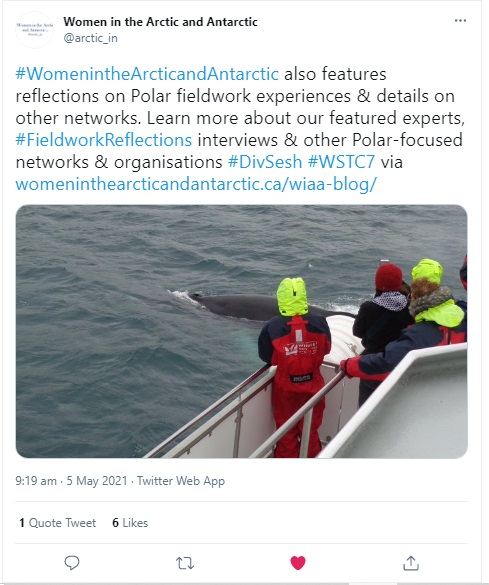Click the retweet arrows icon

[x=185, y=563]
